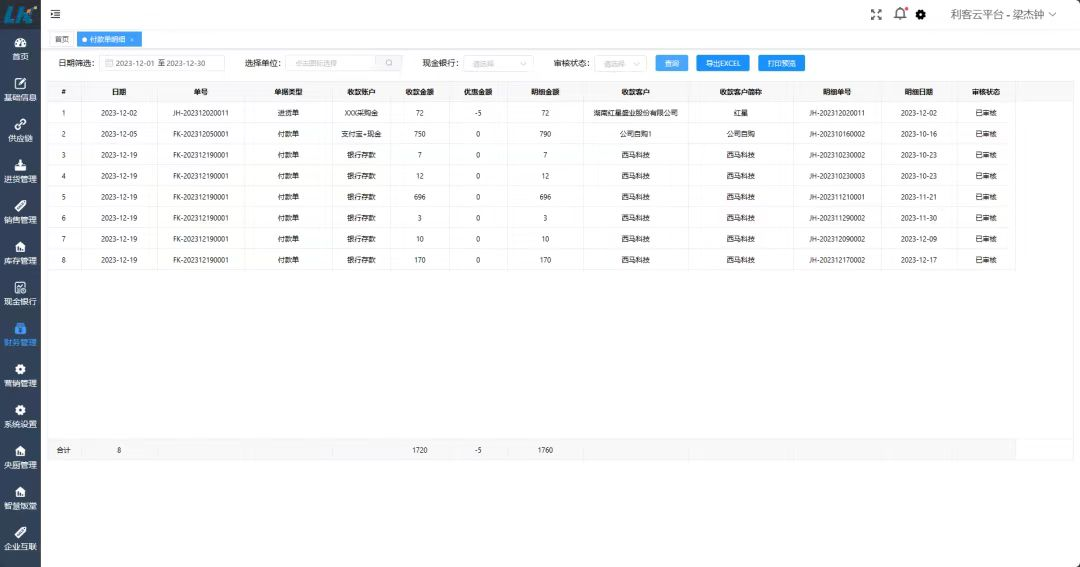Click the 合计 summary row label
The height and width of the screenshot is (567, 1080).
[63, 451]
